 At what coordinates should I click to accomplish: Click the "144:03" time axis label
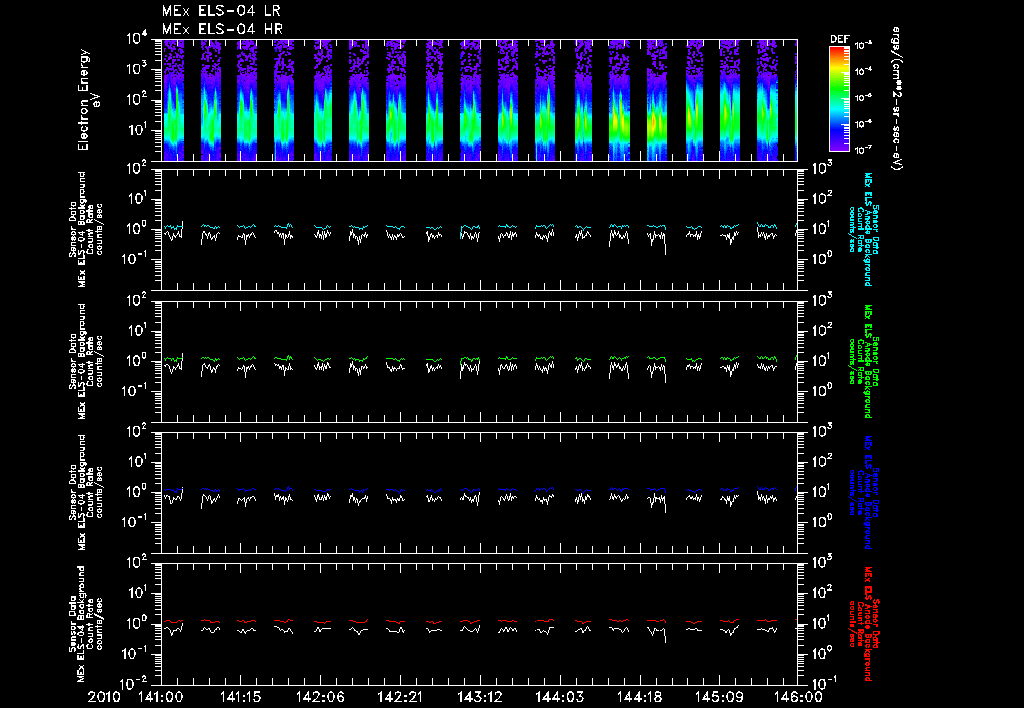click(560, 698)
